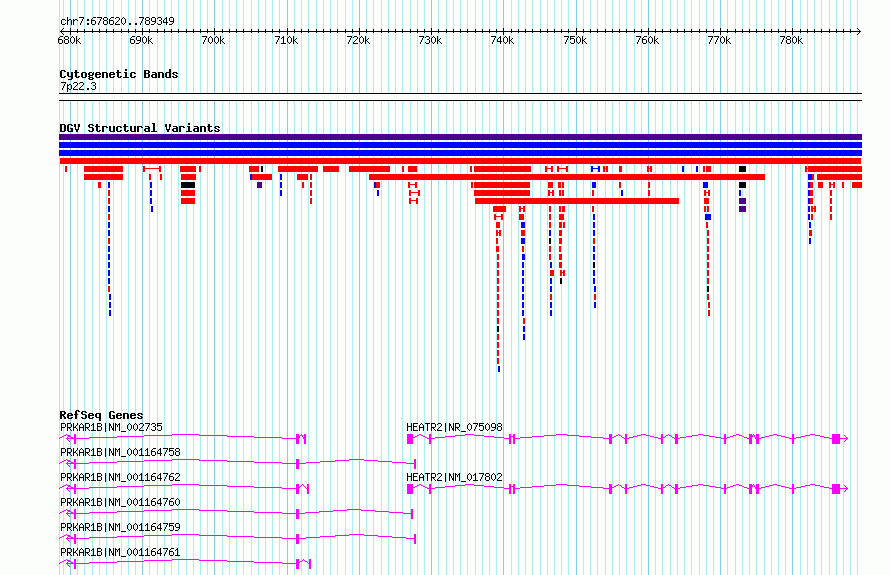This screenshot has height=575, width=890.
Task: Click the arrowhead at the ruler's right end
Action: pyautogui.click(x=859, y=32)
